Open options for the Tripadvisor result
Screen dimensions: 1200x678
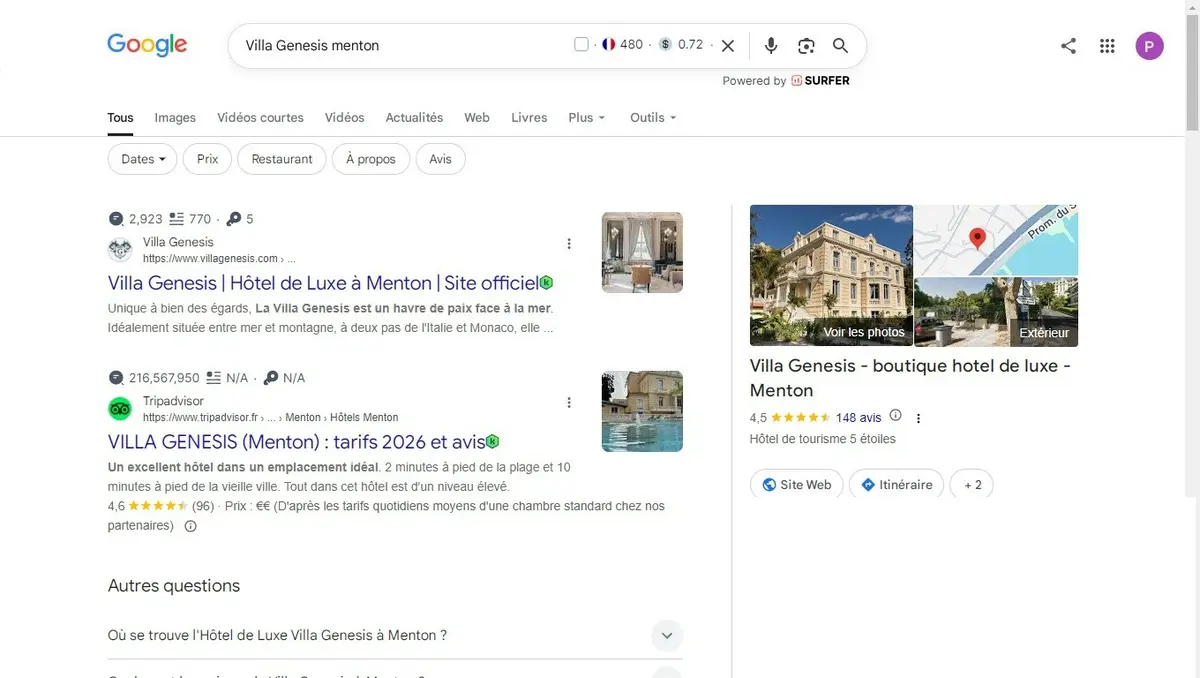(x=569, y=403)
